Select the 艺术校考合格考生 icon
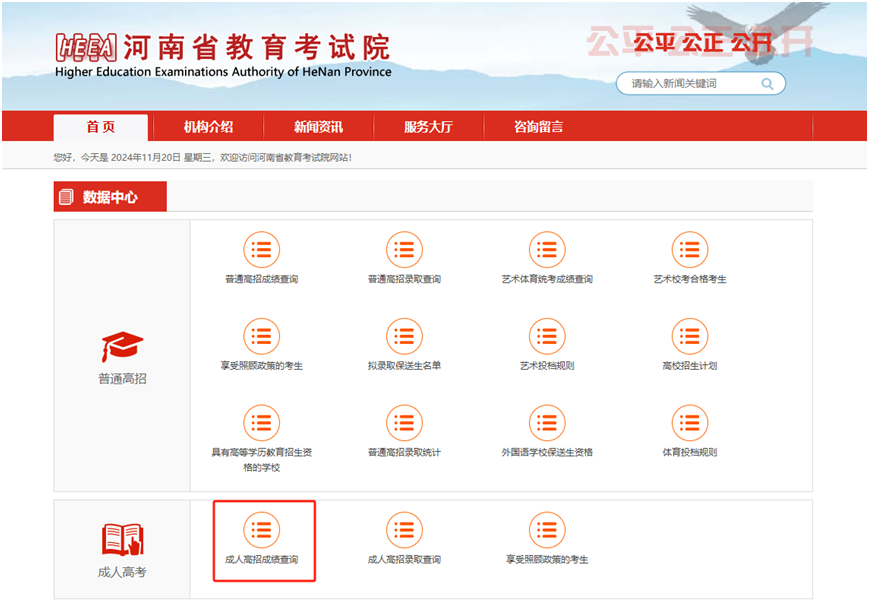This screenshot has height=608, width=869. click(x=690, y=250)
